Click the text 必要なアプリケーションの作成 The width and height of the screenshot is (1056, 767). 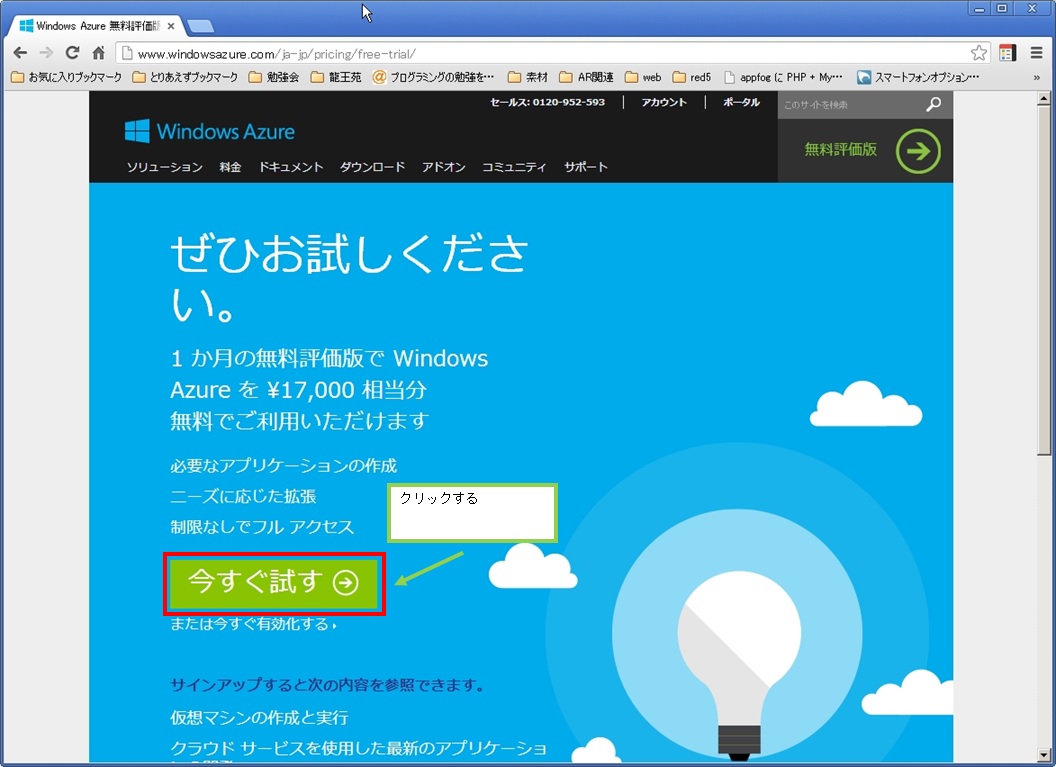(284, 466)
